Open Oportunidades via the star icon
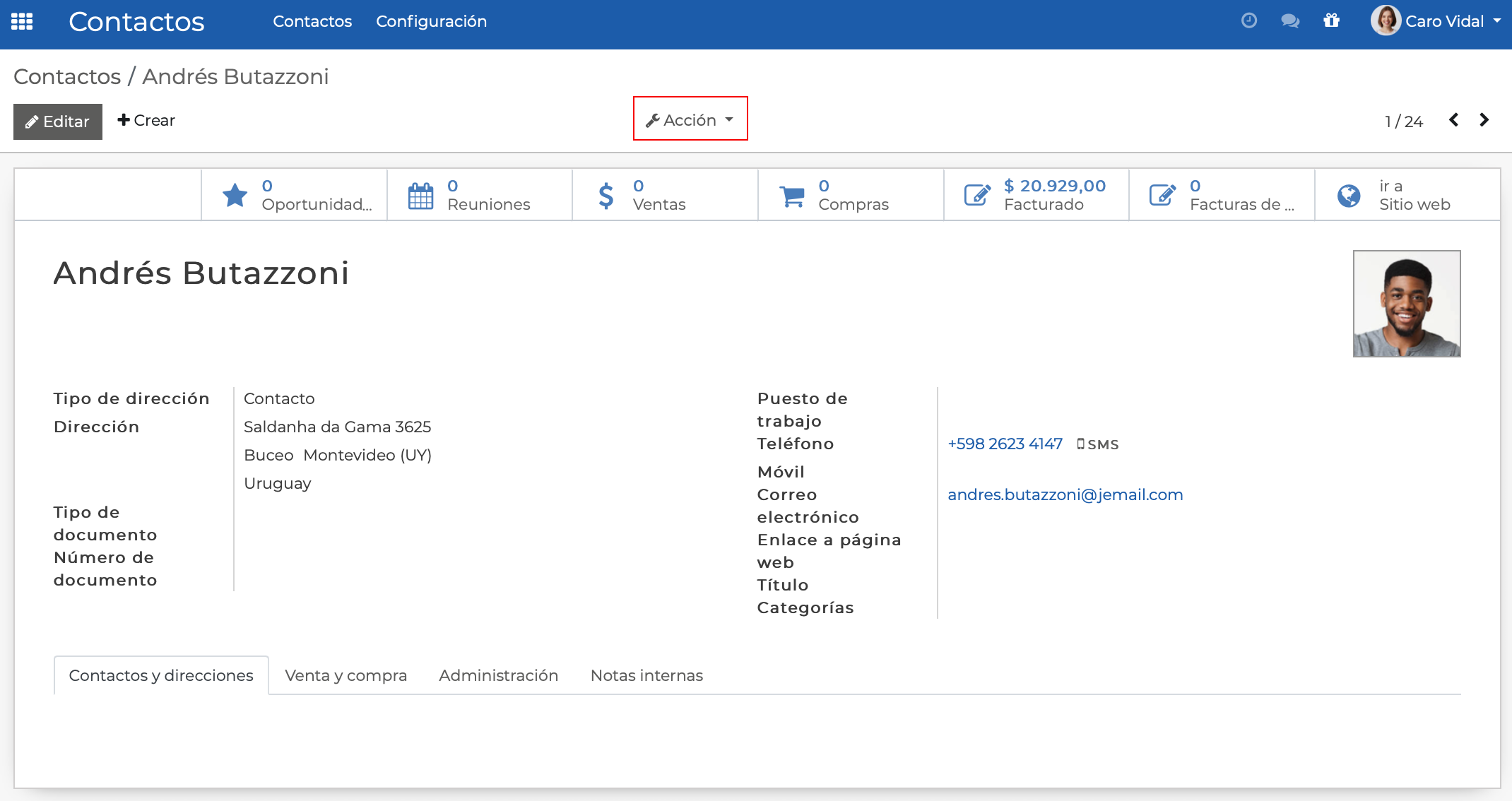Screen dimensions: 1512x801 click(x=235, y=195)
